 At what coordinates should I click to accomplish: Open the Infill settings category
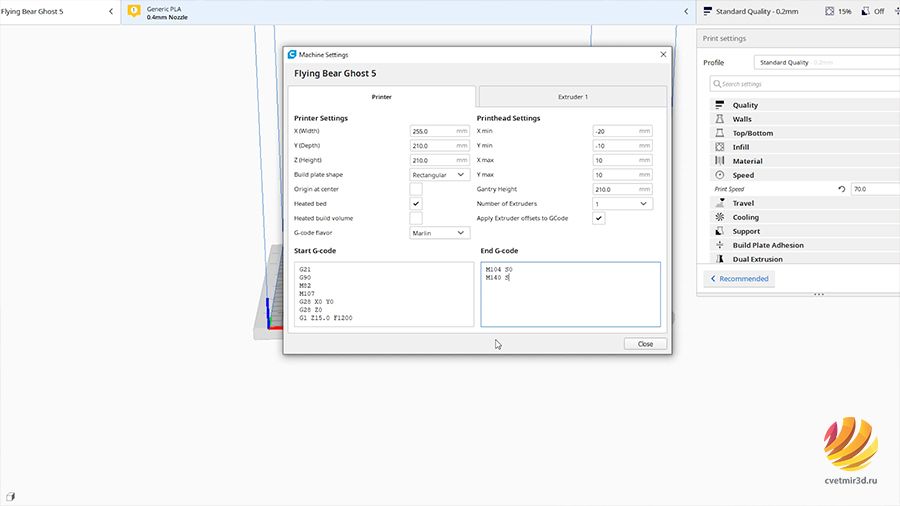804,147
